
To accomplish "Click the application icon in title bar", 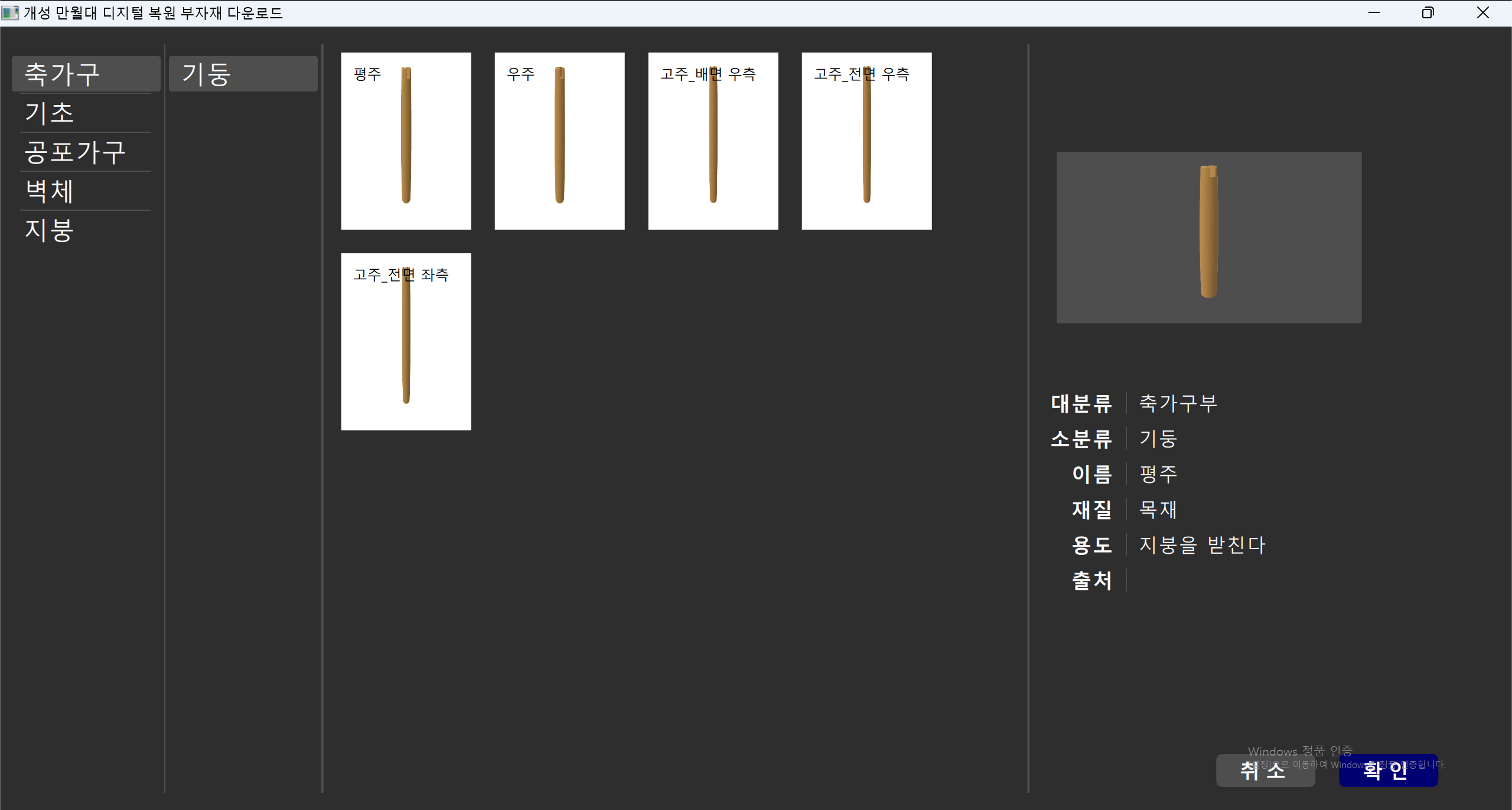I will point(10,12).
